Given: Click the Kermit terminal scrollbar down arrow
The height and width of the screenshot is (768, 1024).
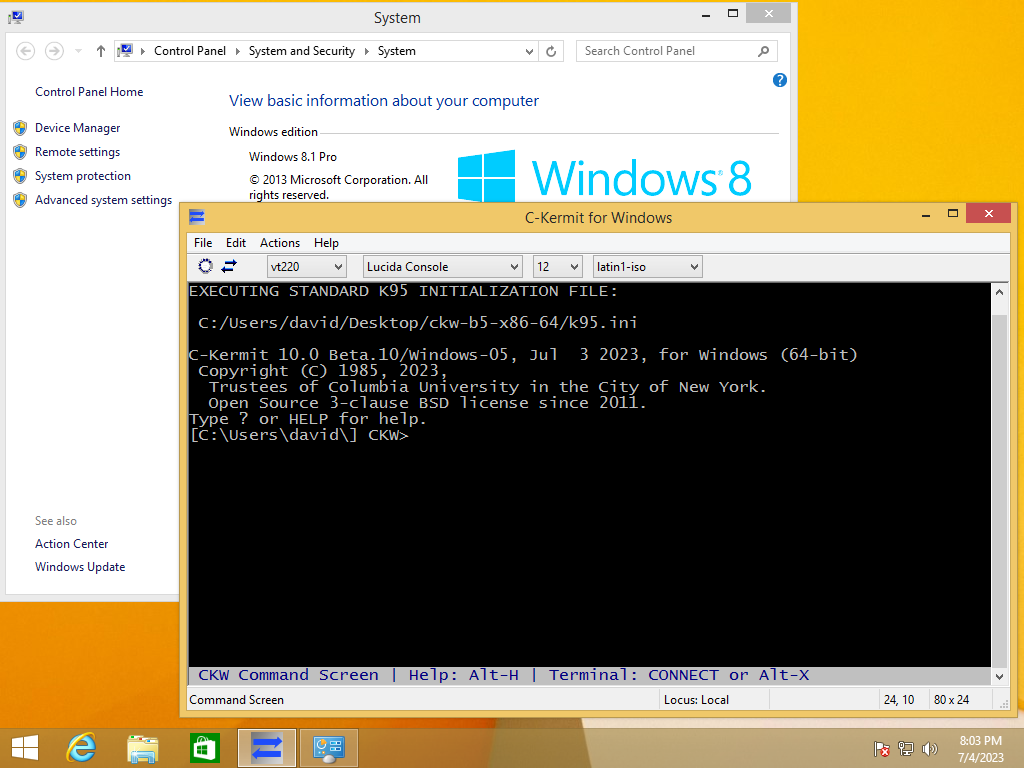Looking at the screenshot, I should pos(999,677).
